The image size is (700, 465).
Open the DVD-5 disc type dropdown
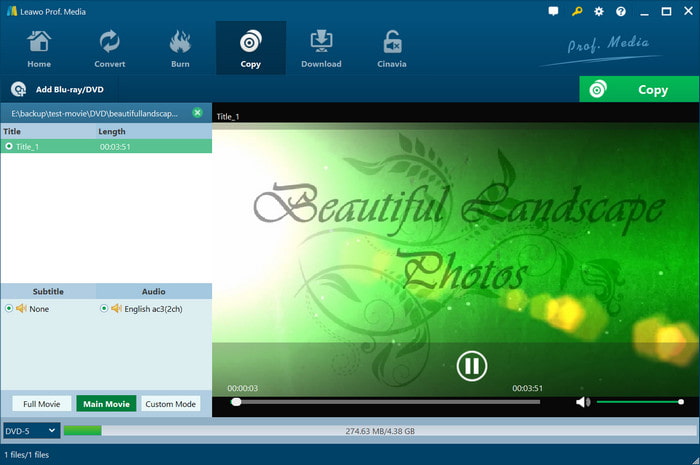tap(31, 431)
